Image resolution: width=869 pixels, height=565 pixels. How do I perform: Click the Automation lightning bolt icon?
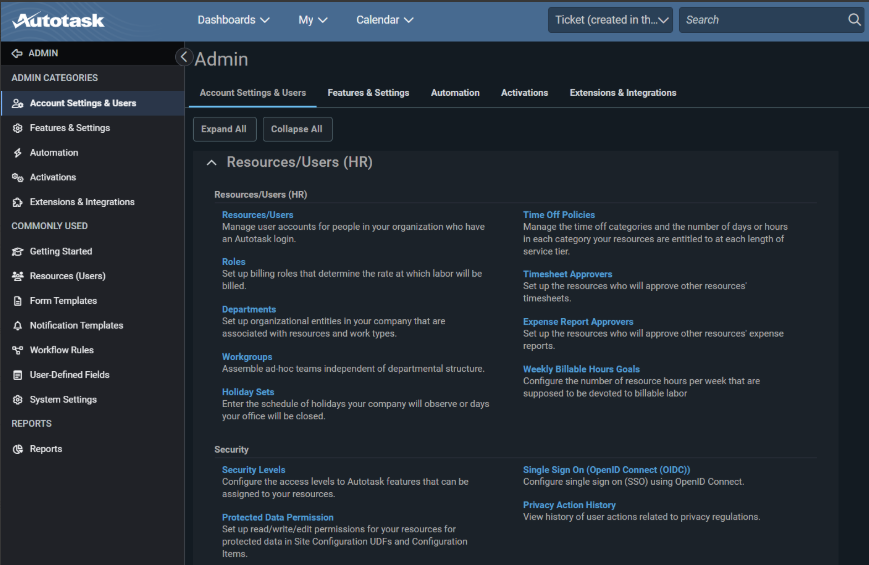(18, 152)
